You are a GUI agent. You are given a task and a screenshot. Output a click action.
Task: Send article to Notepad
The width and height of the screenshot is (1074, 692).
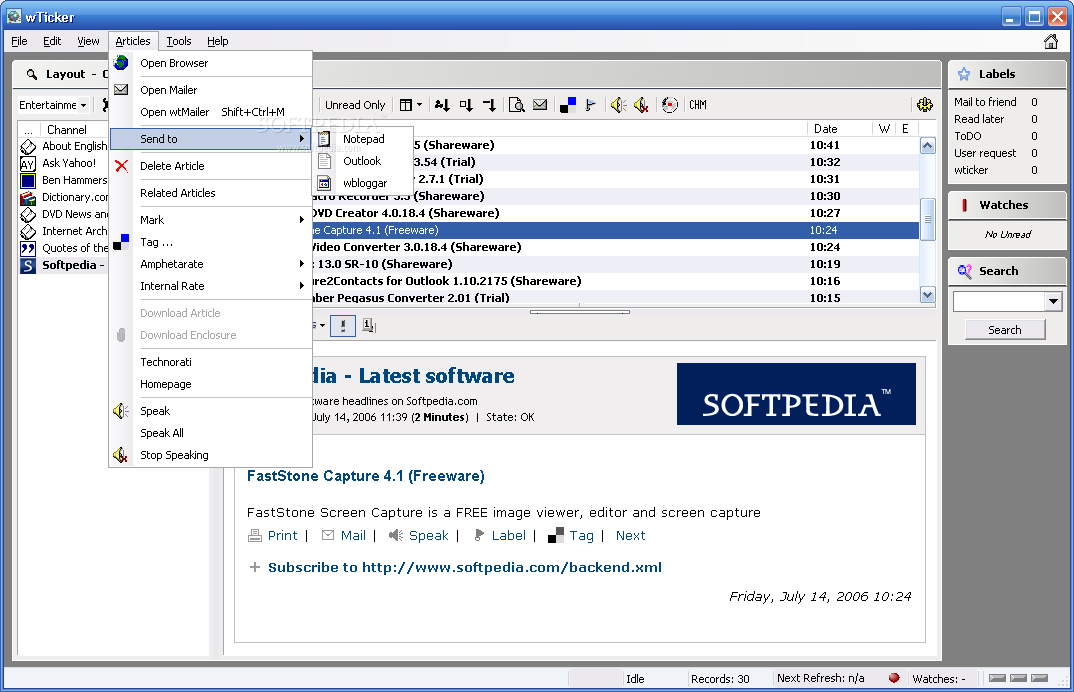[x=363, y=139]
